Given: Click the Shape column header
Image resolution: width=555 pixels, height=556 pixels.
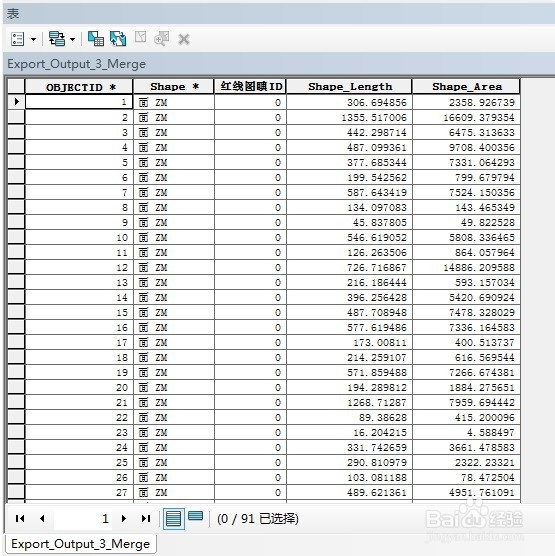Looking at the screenshot, I should point(174,87).
